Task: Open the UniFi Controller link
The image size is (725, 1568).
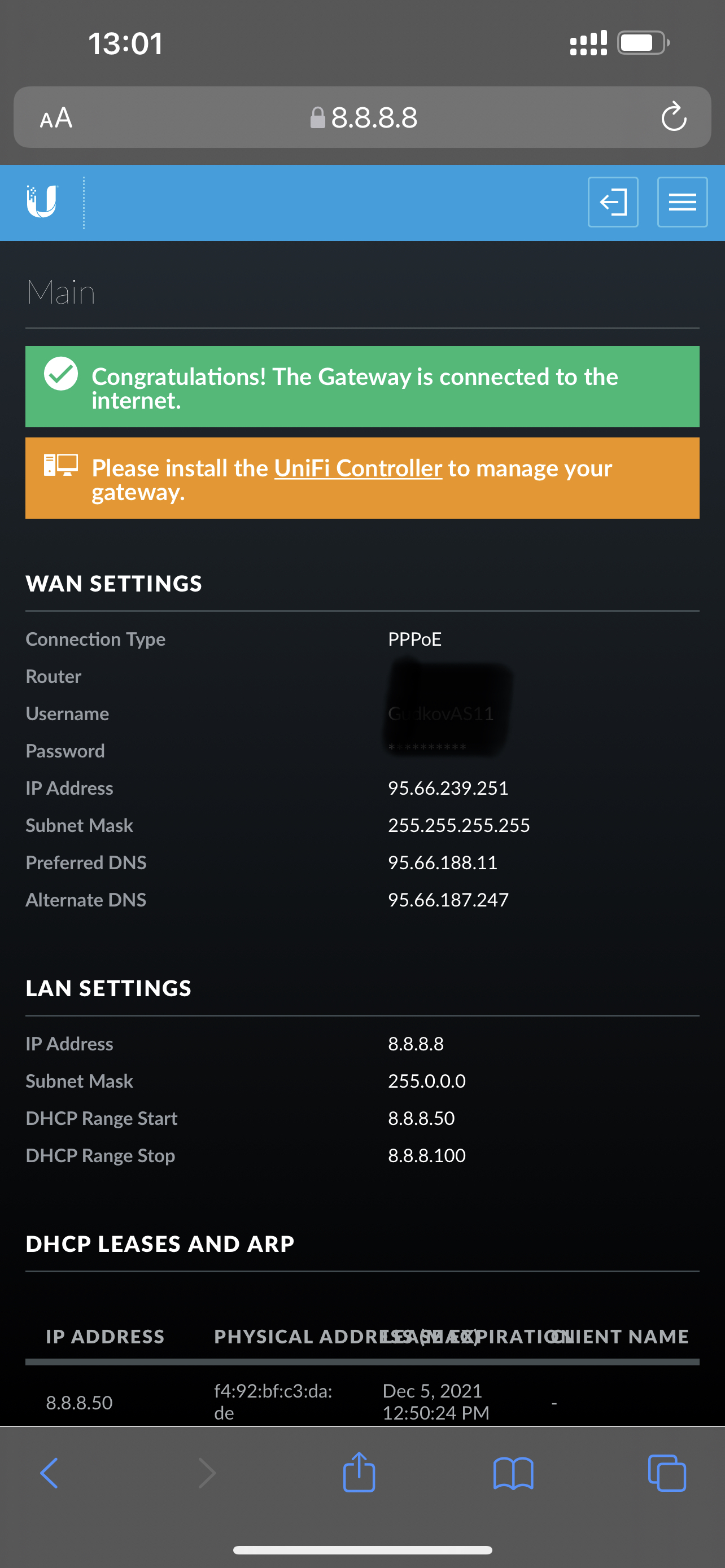Action: click(358, 468)
